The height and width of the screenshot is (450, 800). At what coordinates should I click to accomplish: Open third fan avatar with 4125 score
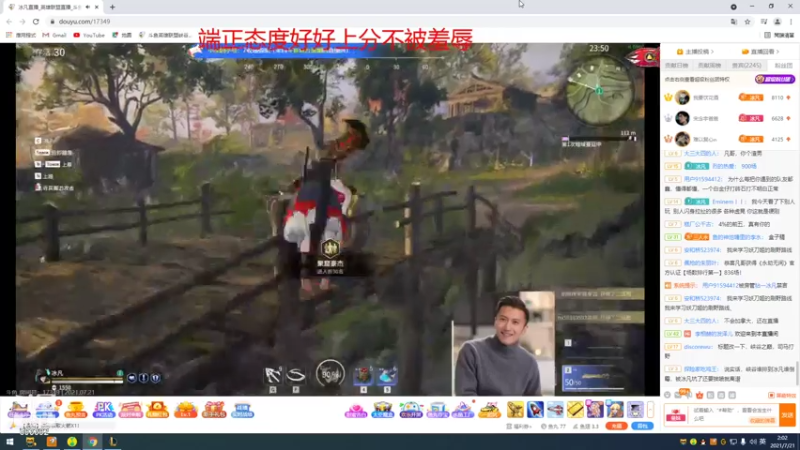682,139
